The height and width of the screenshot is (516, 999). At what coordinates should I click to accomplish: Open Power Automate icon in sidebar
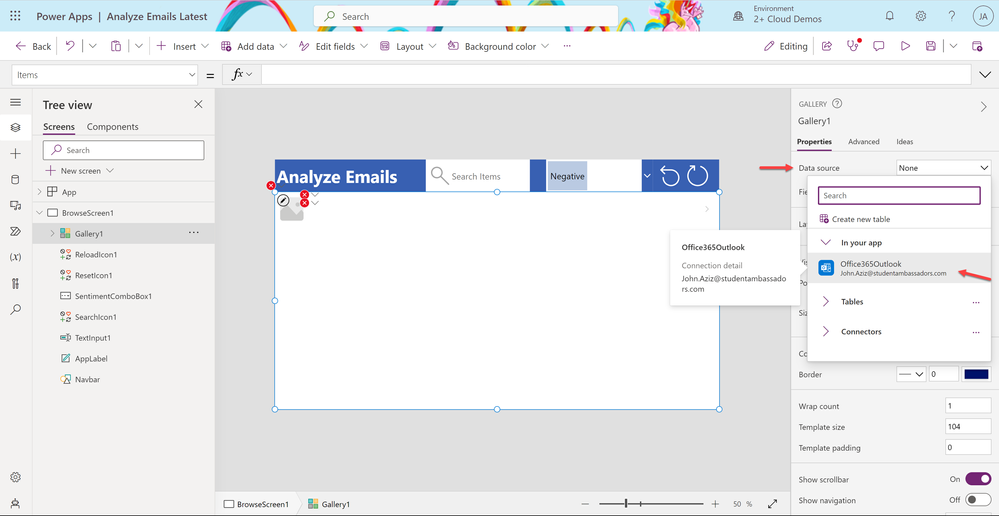pyautogui.click(x=16, y=231)
